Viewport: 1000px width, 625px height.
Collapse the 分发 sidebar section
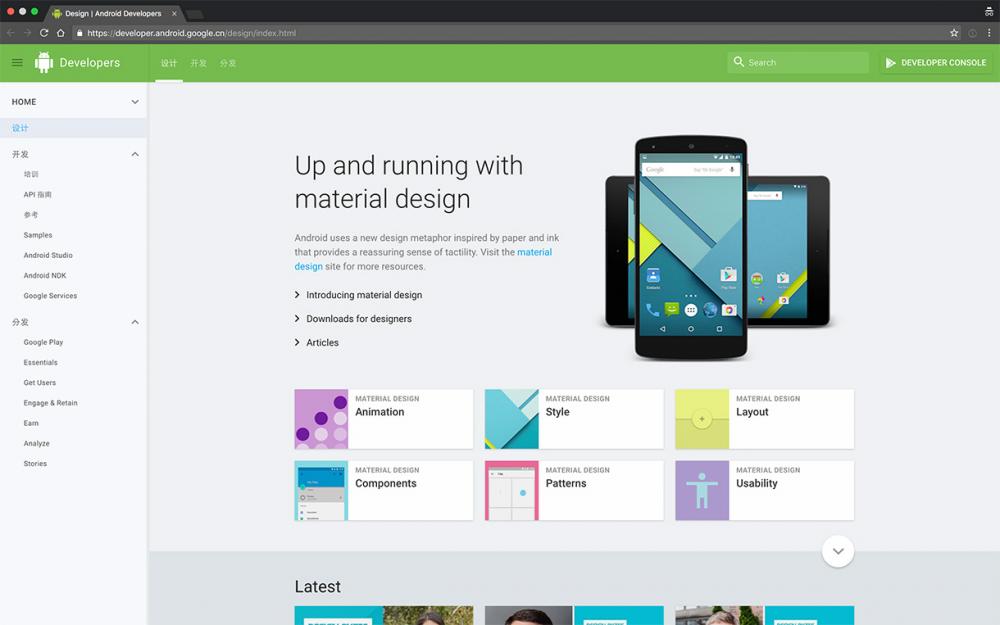click(x=135, y=322)
